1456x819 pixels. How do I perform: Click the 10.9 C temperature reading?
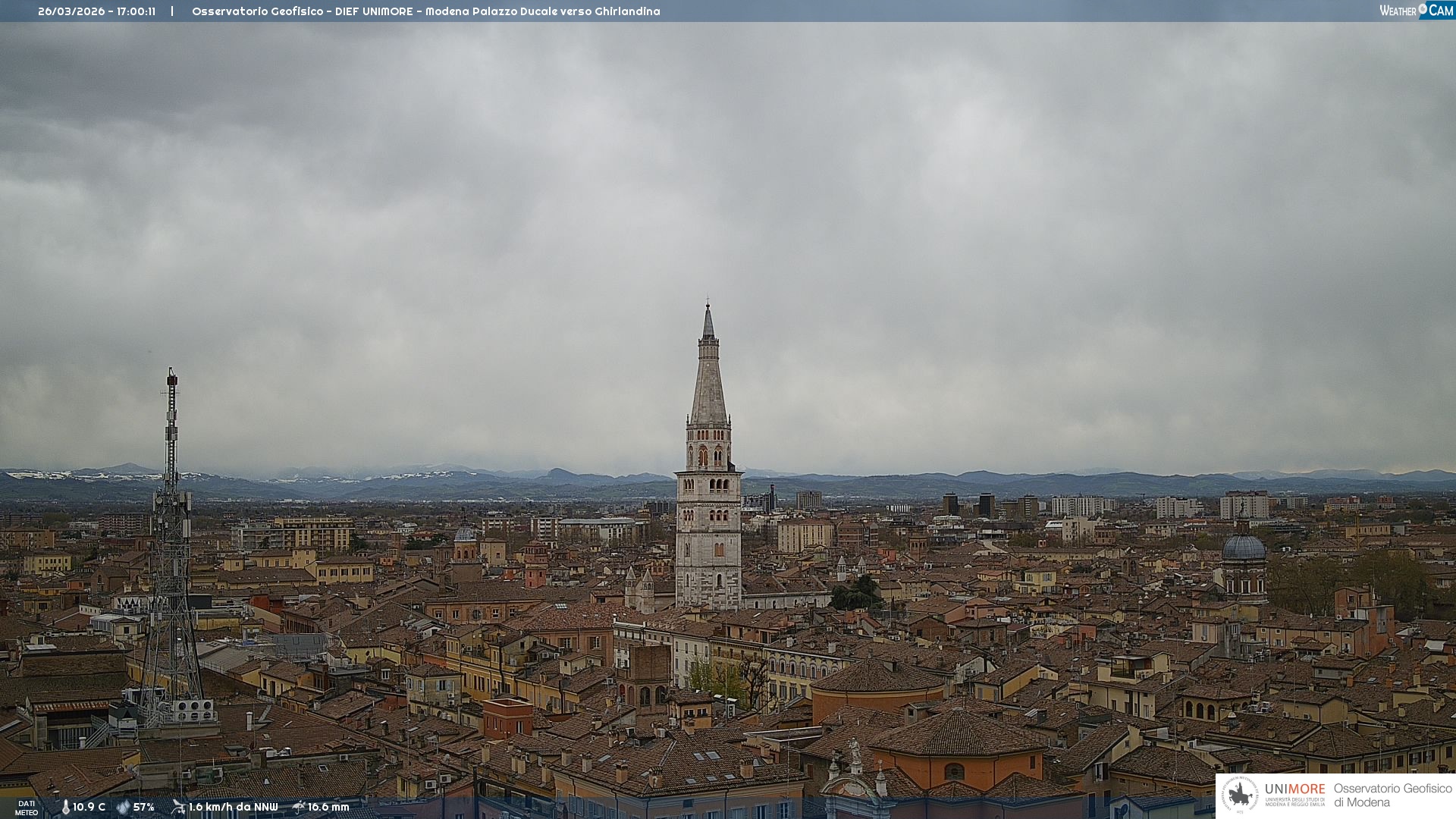coord(89,807)
